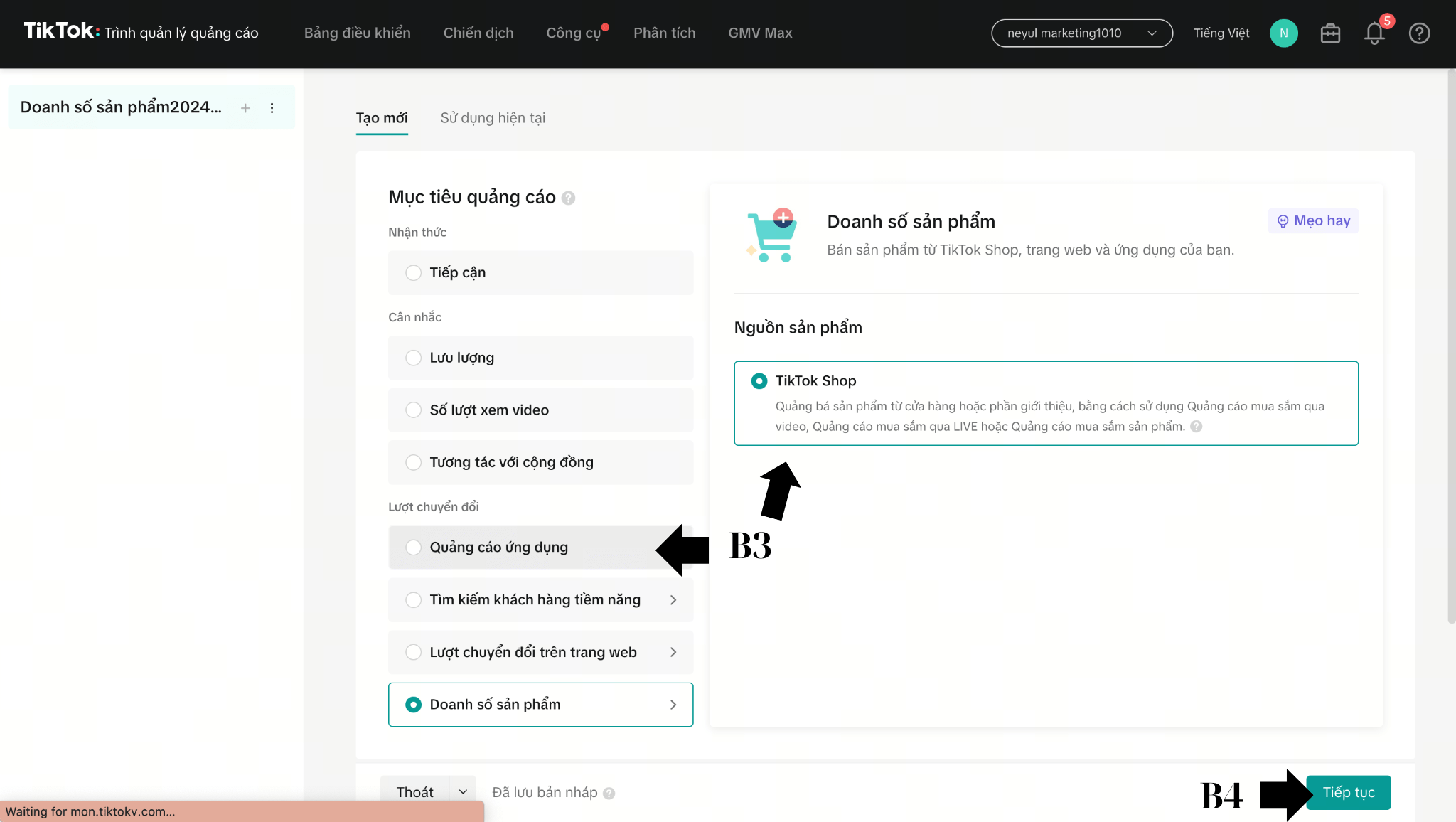Select Tìm kiếm khách hàng tiềm năng radio
This screenshot has width=1456, height=822.
[x=413, y=599]
